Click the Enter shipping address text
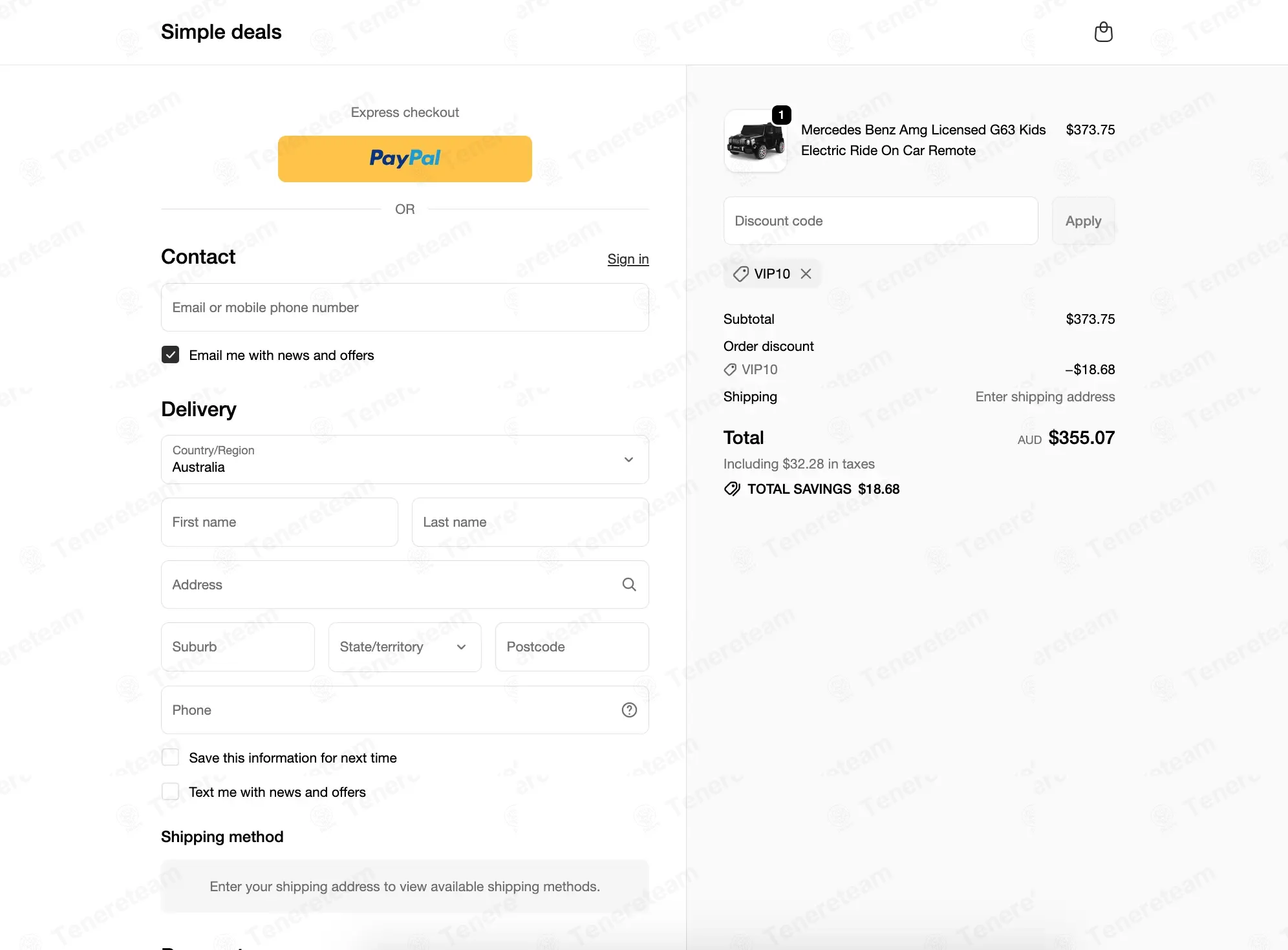 tap(1045, 397)
